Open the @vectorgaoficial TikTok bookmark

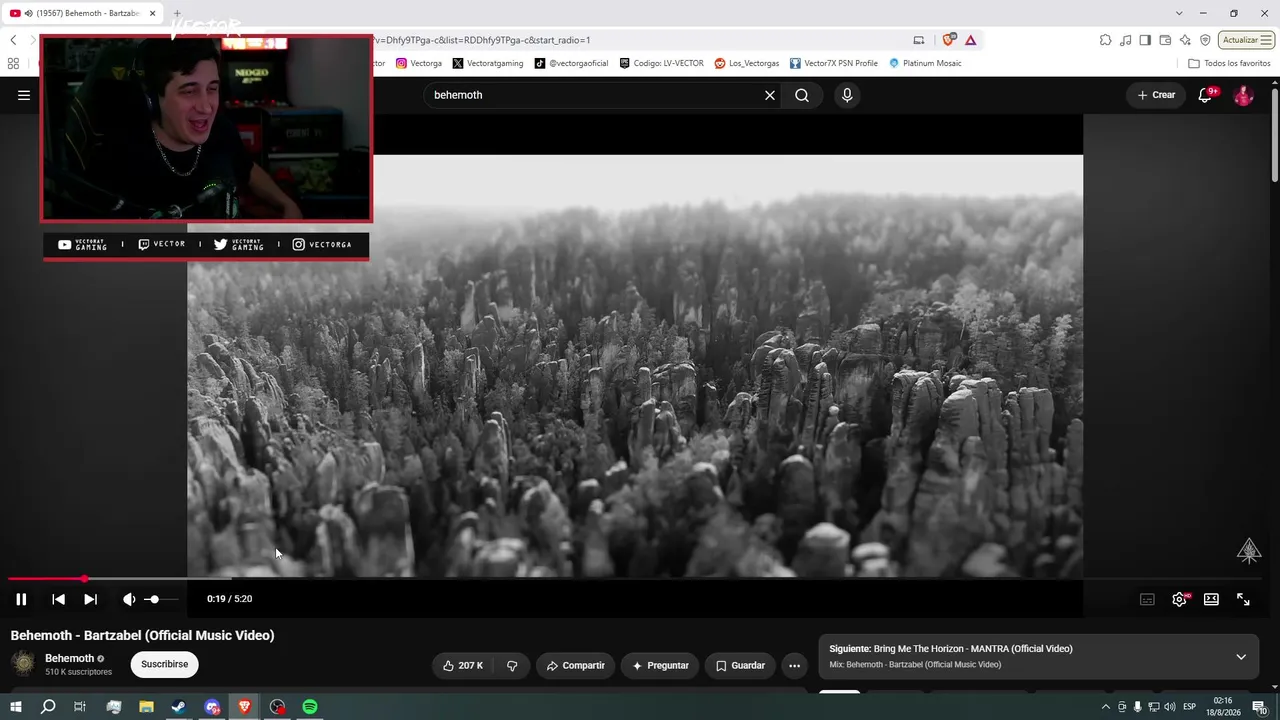(x=571, y=63)
